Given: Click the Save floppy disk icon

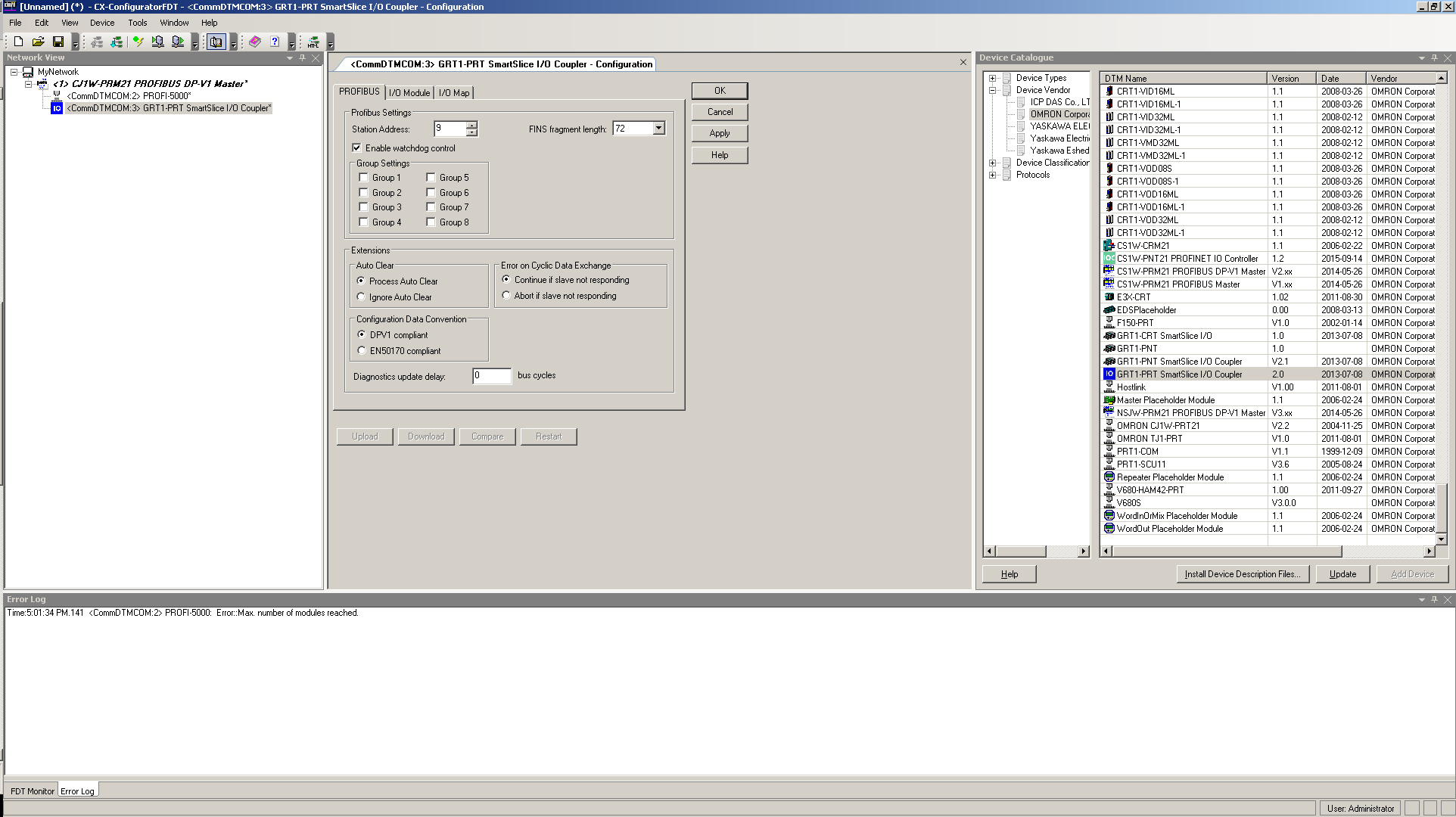Looking at the screenshot, I should [x=58, y=42].
